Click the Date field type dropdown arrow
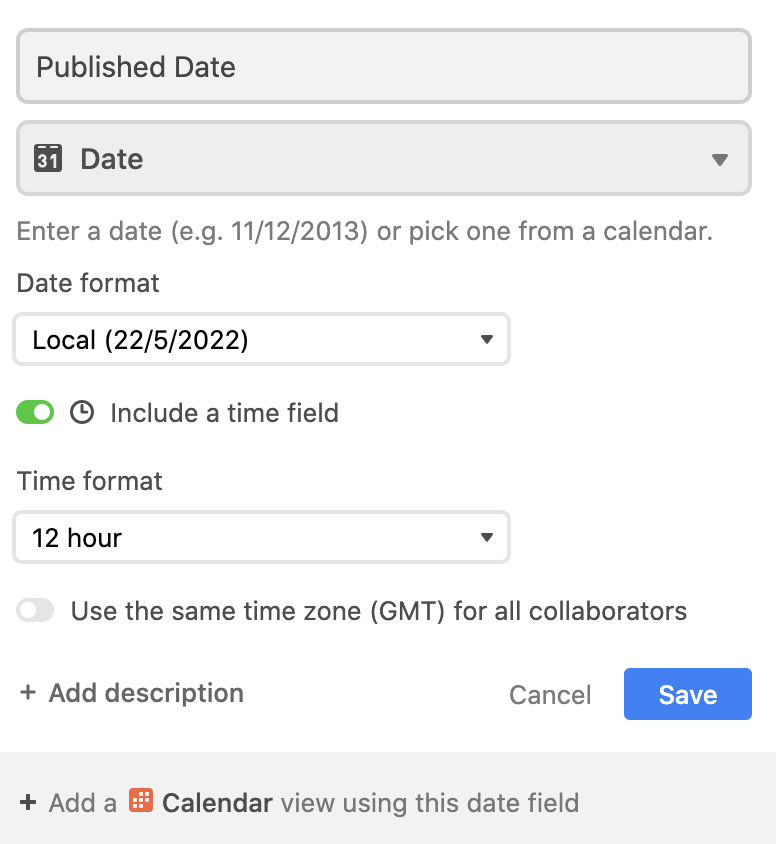Image resolution: width=776 pixels, height=844 pixels. pos(719,159)
